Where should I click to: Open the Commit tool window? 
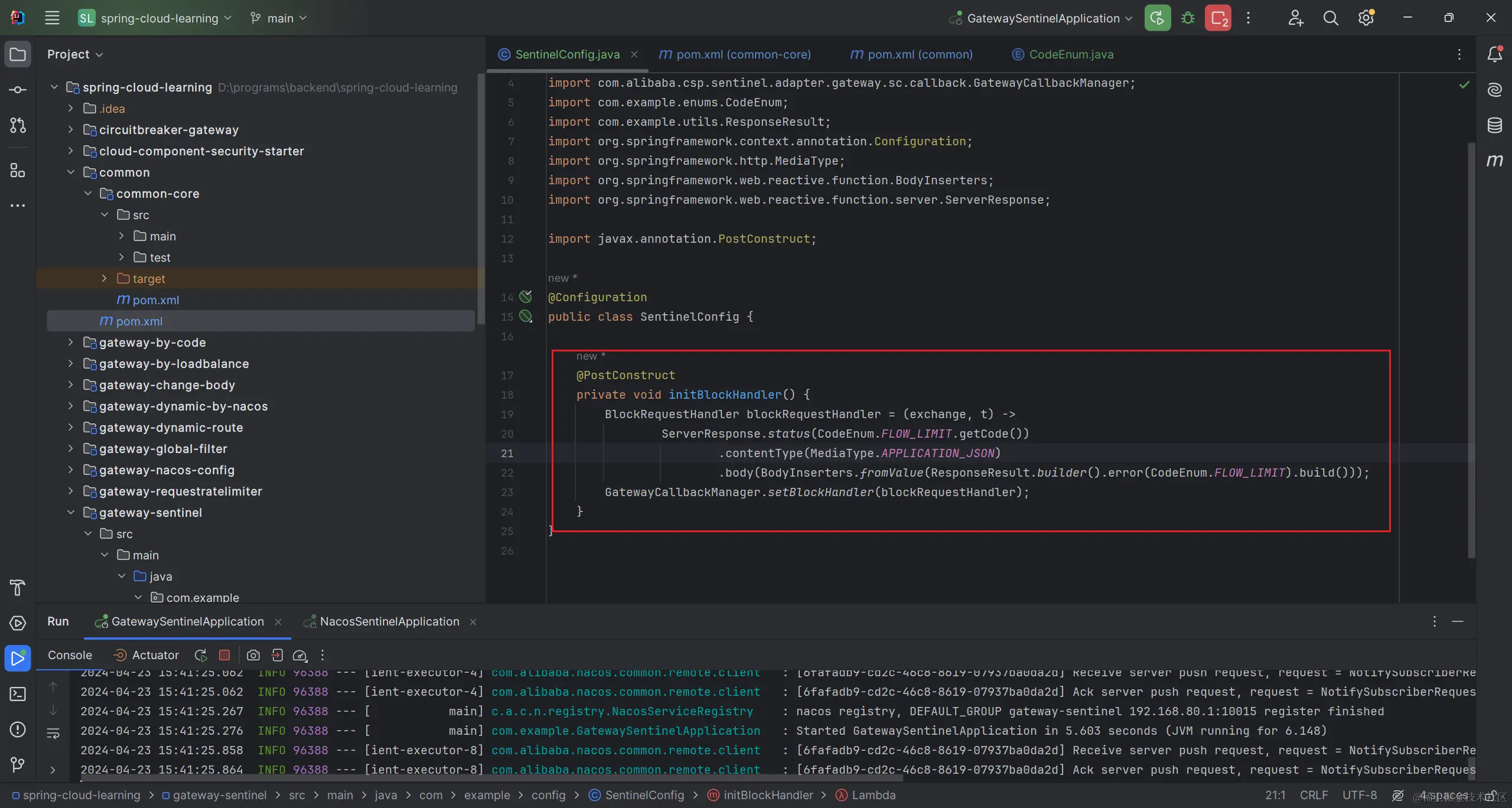18,90
